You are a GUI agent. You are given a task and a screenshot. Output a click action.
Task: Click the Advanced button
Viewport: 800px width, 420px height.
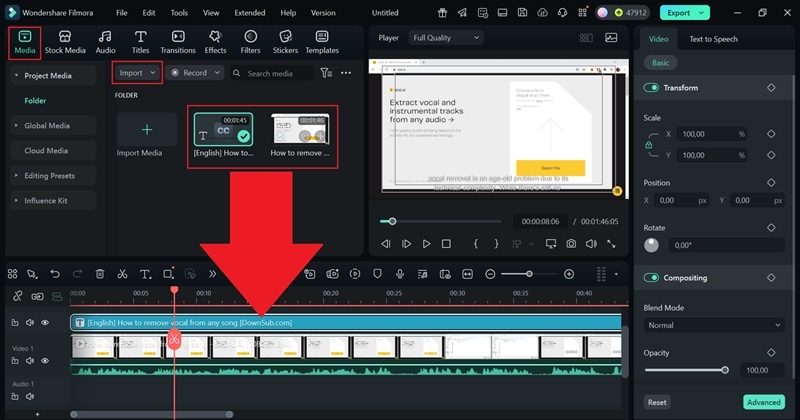(x=764, y=402)
